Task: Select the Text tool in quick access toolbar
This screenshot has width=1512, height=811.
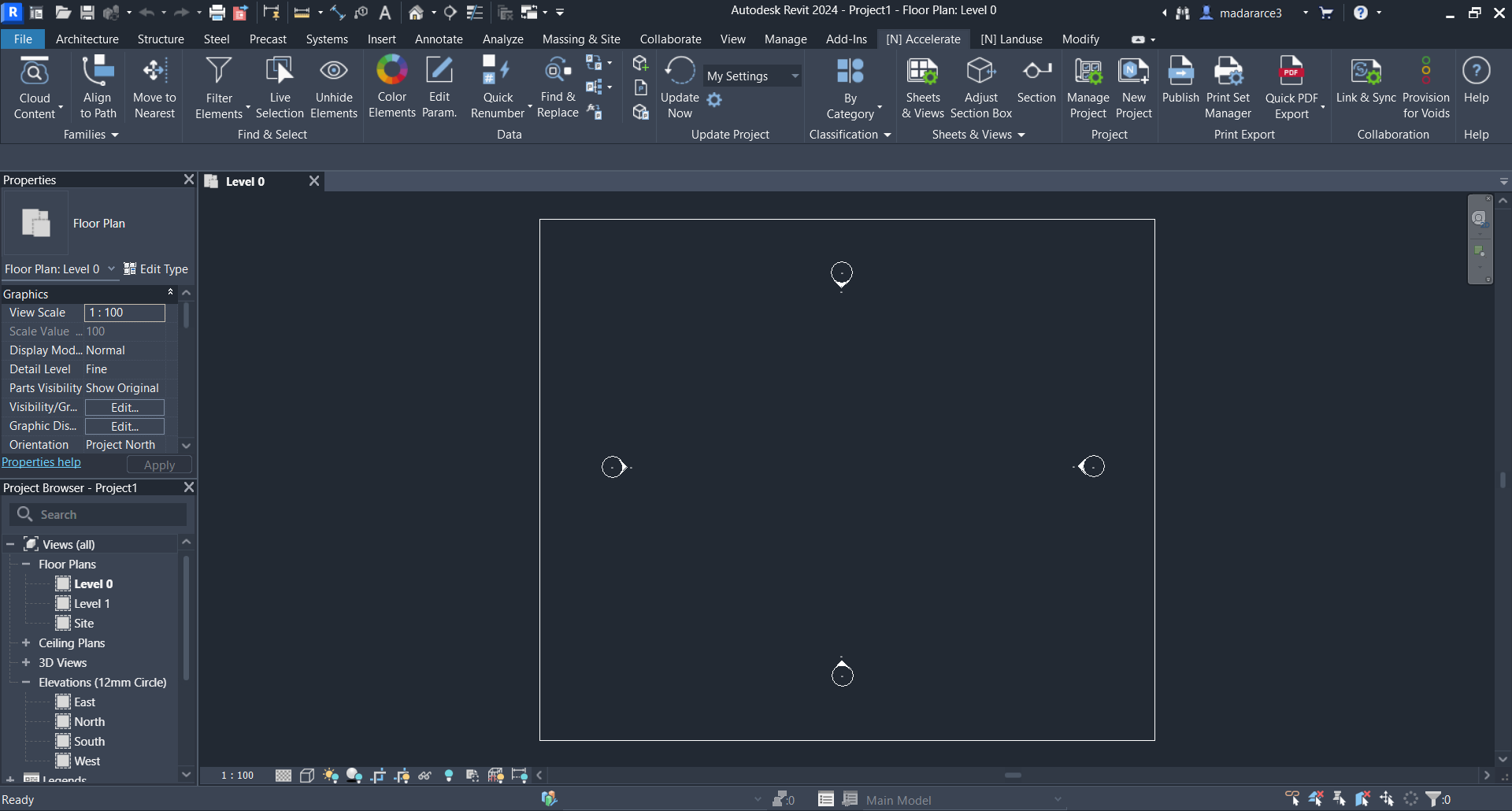Action: (385, 13)
